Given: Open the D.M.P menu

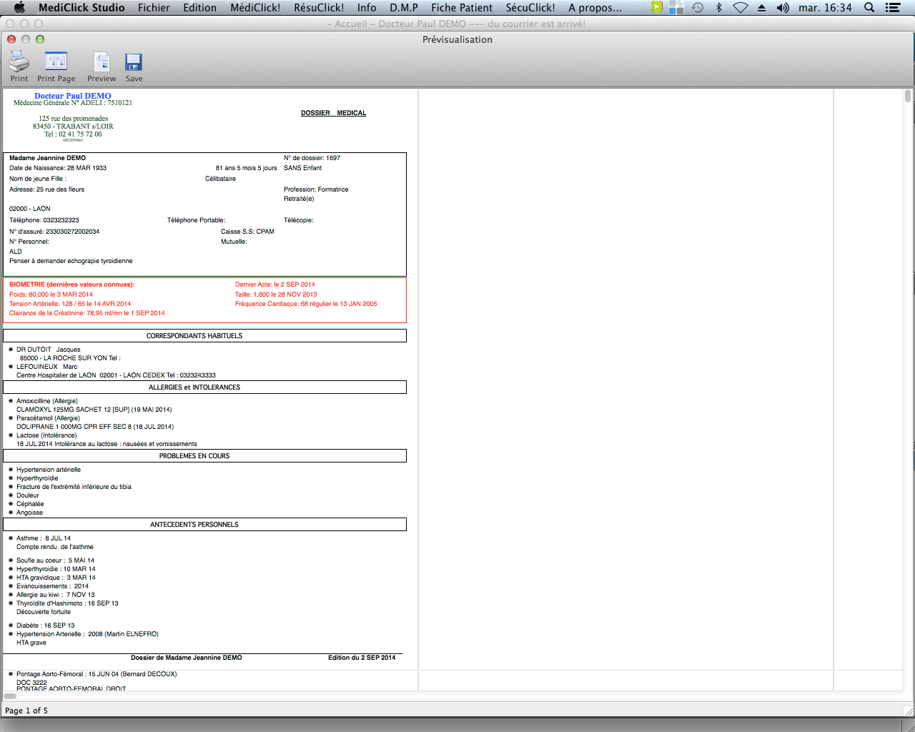Looking at the screenshot, I should pos(404,8).
